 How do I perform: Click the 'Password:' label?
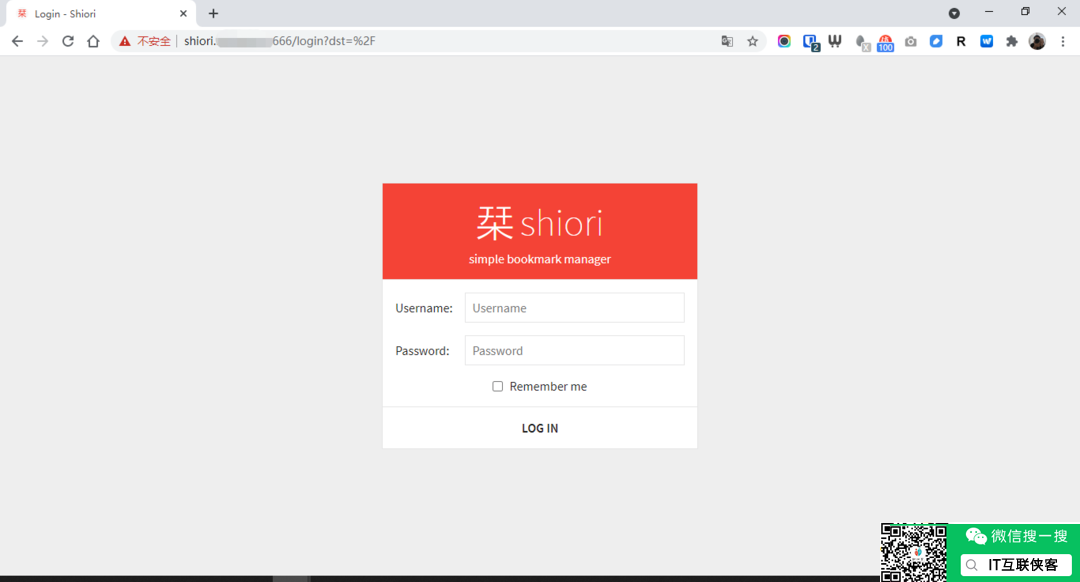(422, 351)
